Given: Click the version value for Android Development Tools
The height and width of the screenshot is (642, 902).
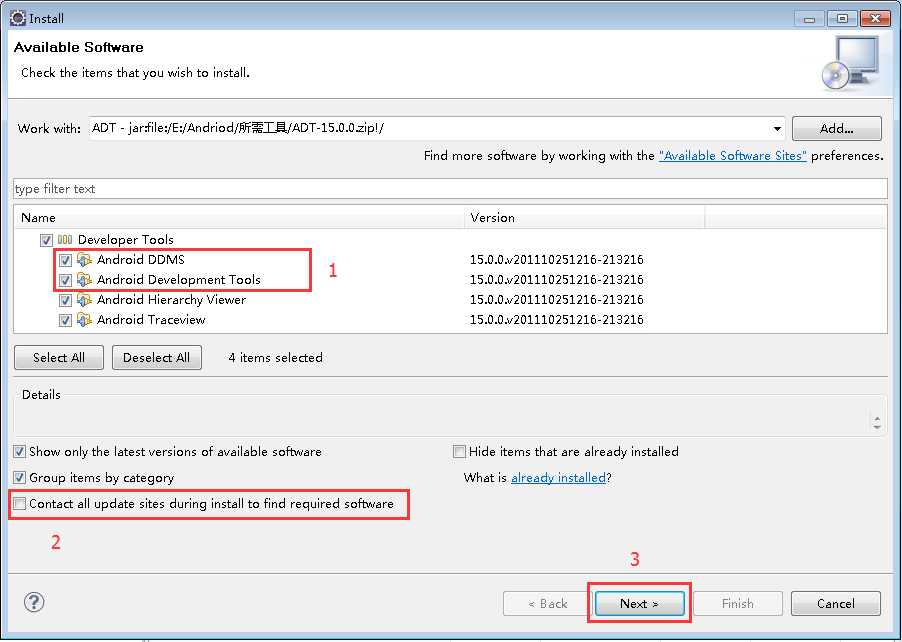Looking at the screenshot, I should [x=556, y=280].
